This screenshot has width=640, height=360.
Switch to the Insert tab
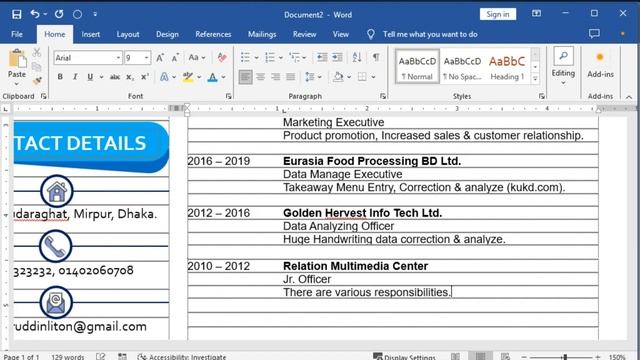[x=91, y=34]
